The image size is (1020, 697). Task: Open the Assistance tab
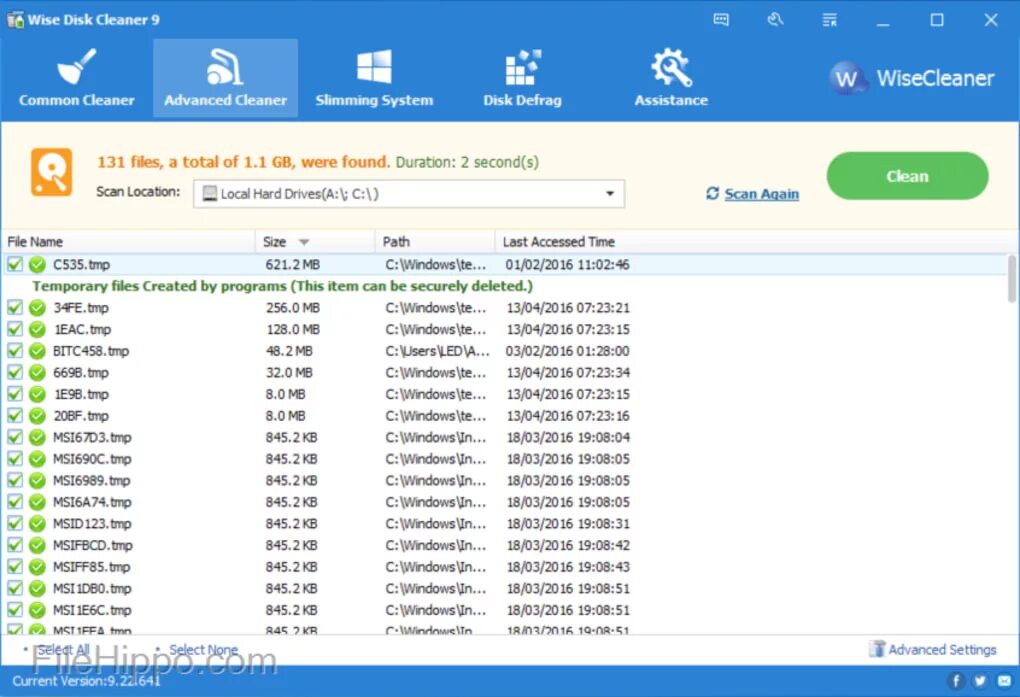(671, 79)
